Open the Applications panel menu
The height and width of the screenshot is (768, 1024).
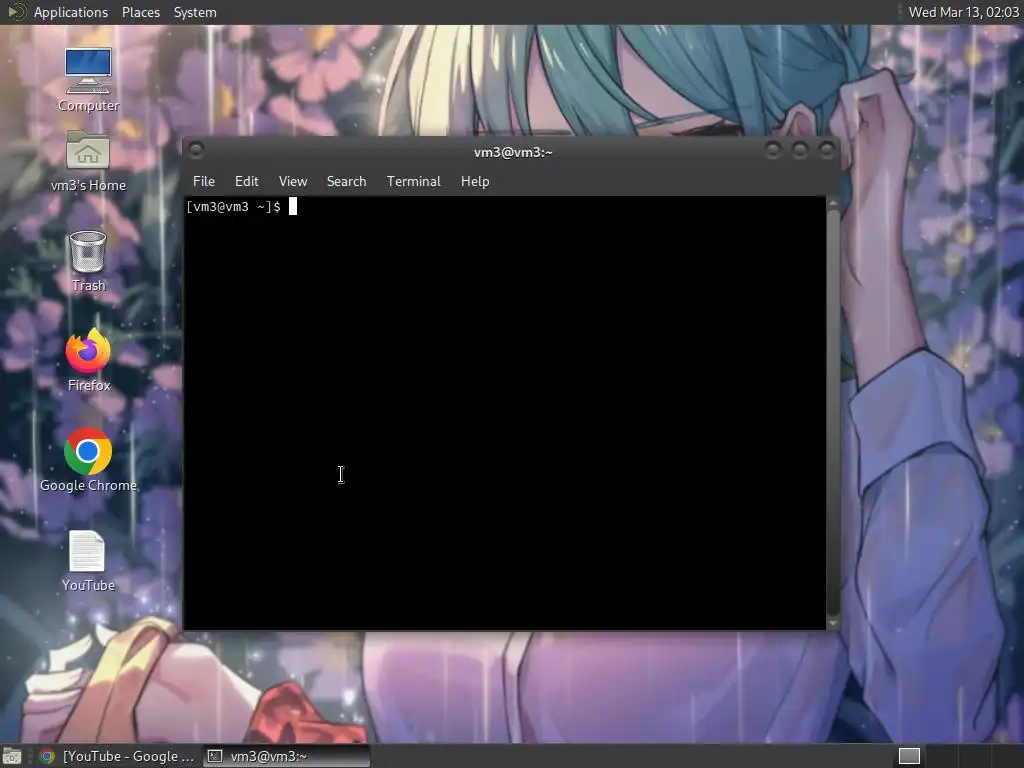[71, 12]
